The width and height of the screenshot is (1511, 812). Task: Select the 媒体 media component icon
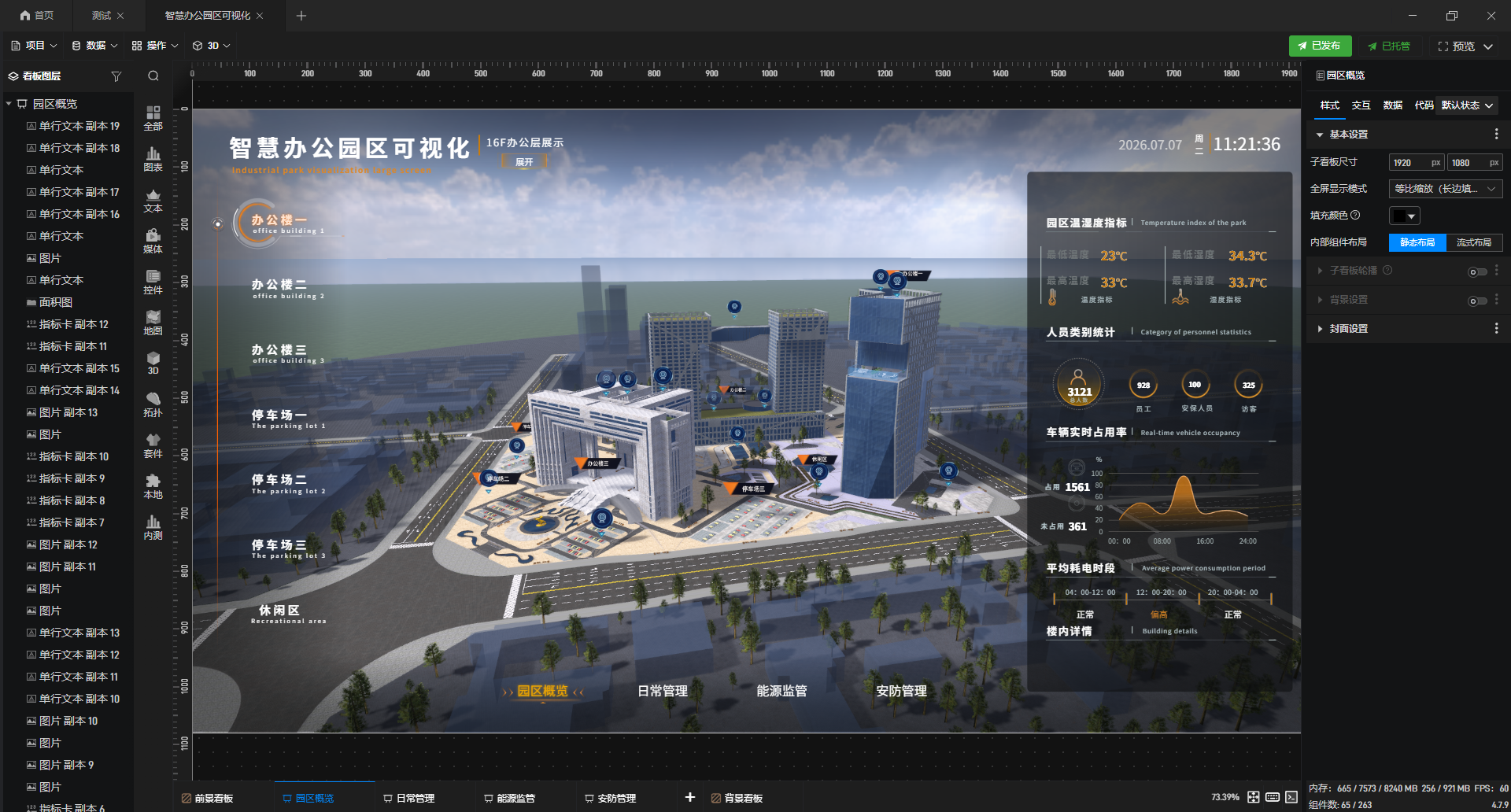click(x=153, y=241)
